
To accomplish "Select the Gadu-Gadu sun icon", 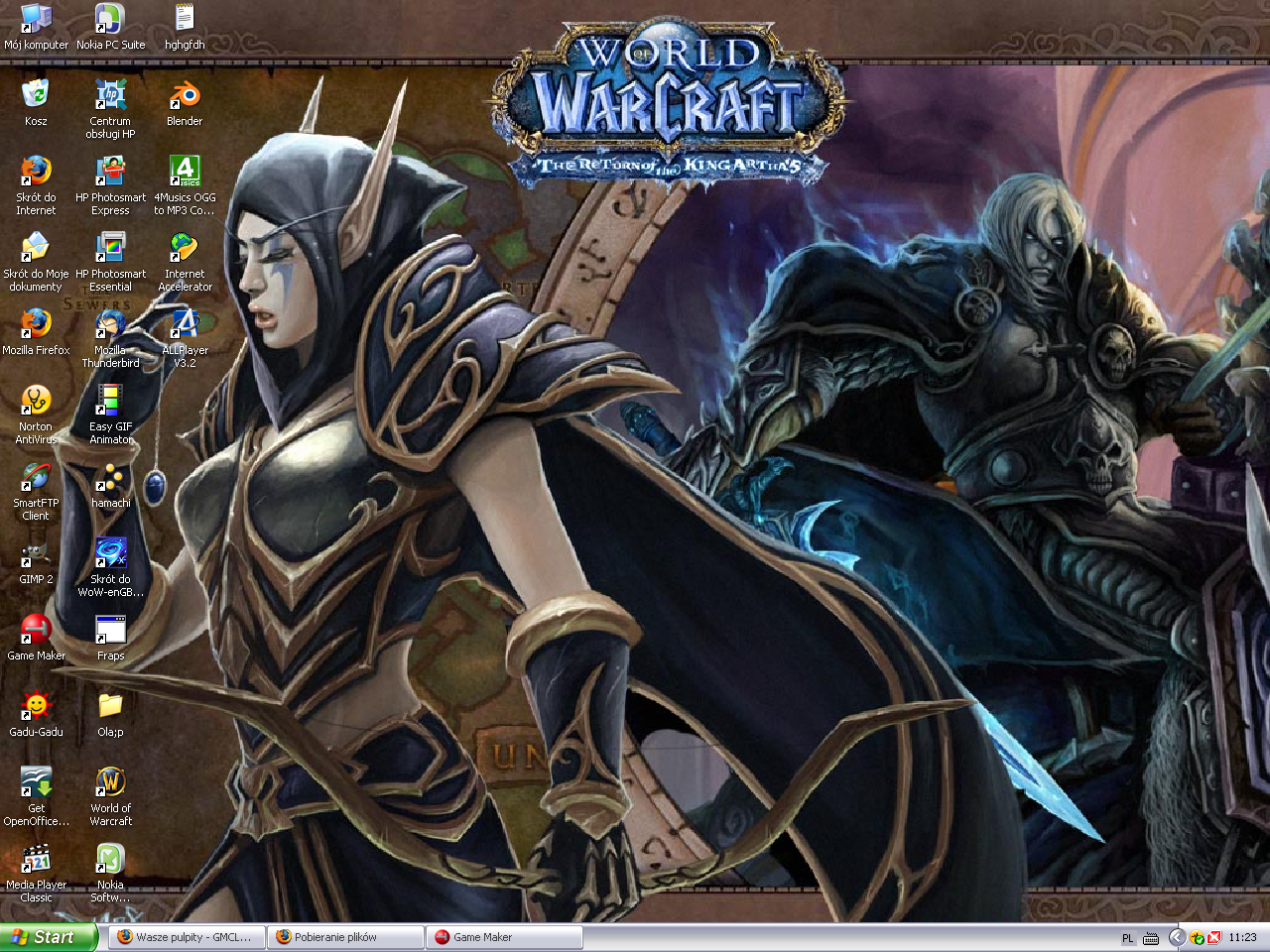I will click(36, 707).
